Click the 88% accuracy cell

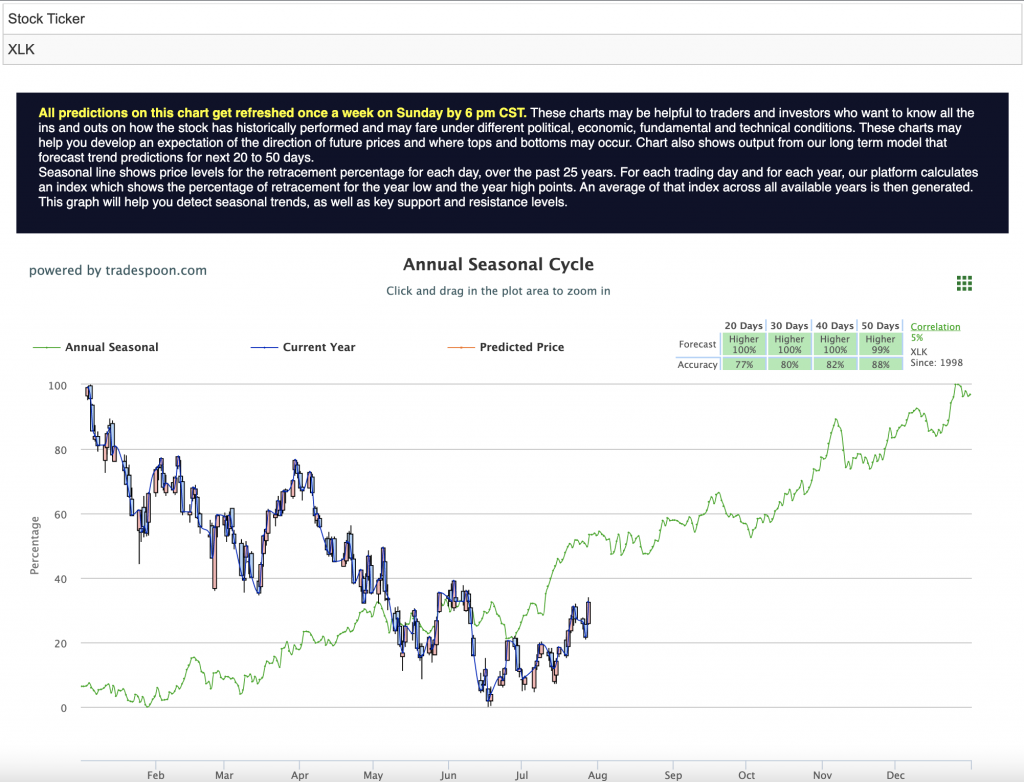click(880, 365)
